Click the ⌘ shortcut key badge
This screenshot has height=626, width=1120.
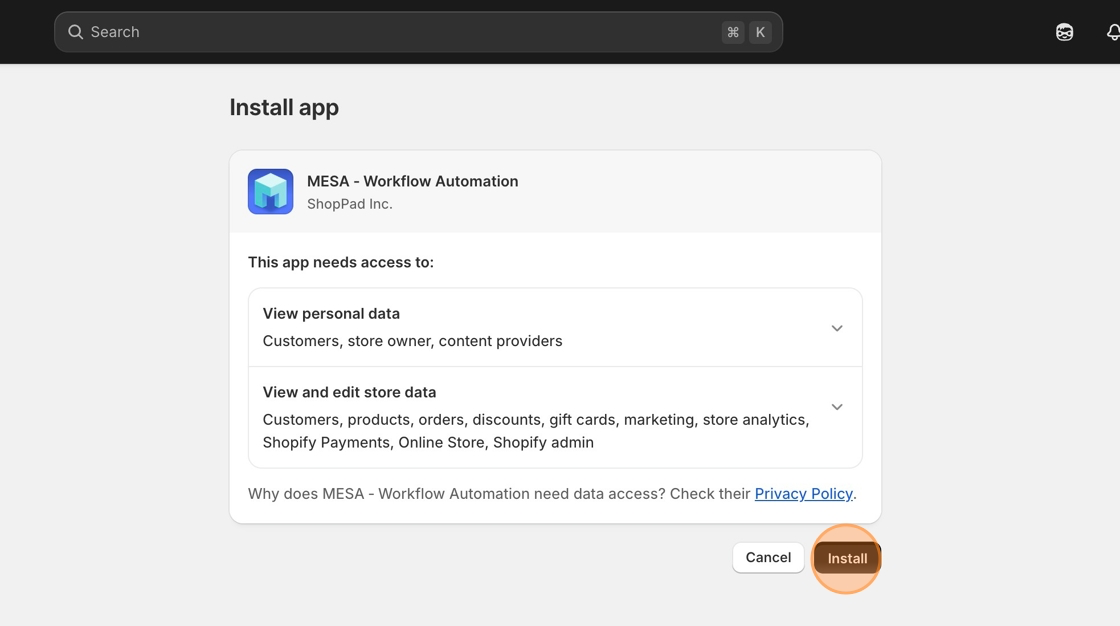733,32
